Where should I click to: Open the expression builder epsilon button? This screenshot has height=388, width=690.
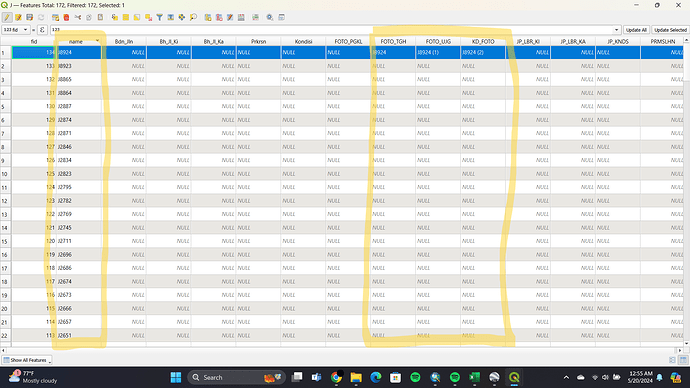pyautogui.click(x=42, y=30)
